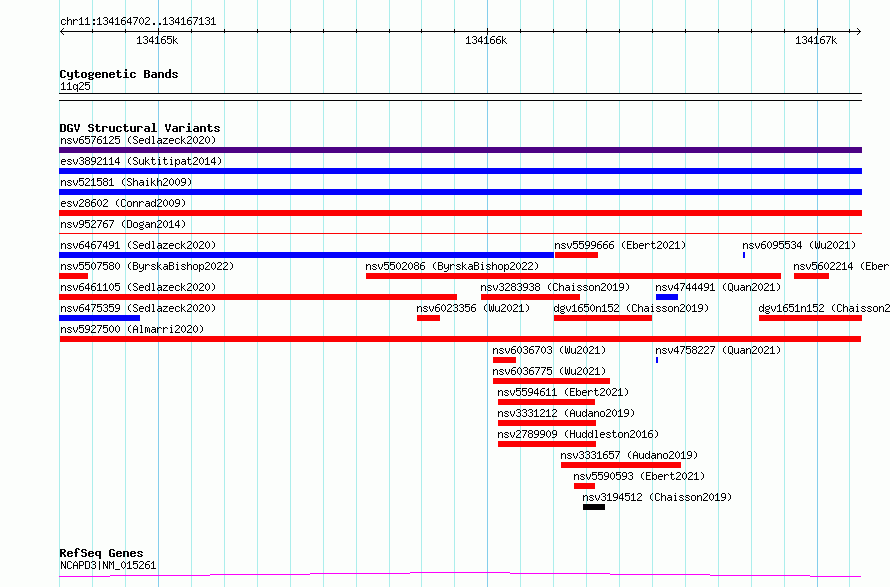The height and width of the screenshot is (587, 890).
Task: Select the esv3892114 (Suktitipat2014) label
Action: click(x=141, y=161)
